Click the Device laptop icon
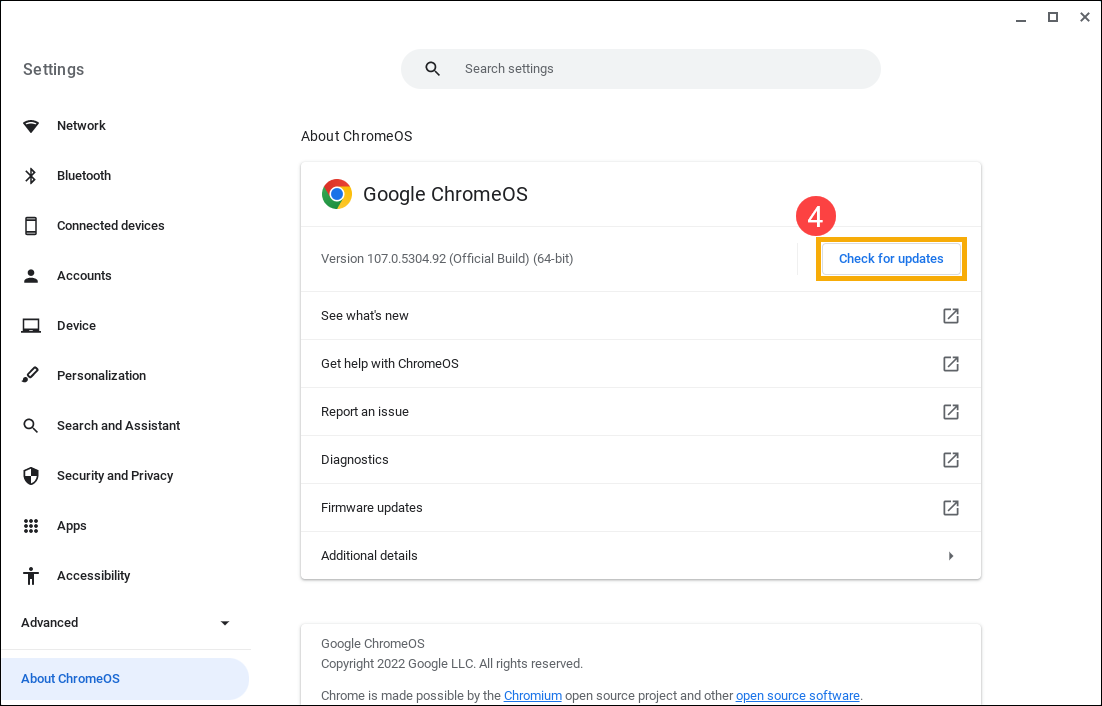The width and height of the screenshot is (1102, 706). [x=31, y=326]
